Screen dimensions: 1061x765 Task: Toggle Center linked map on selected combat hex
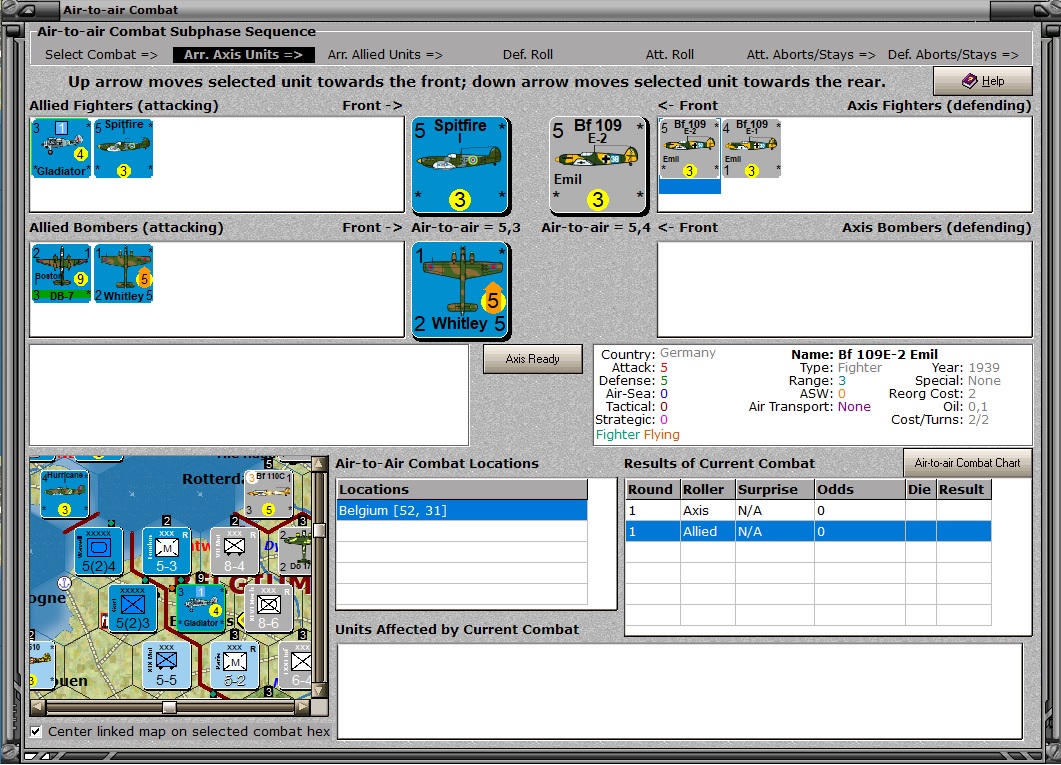pos(36,731)
